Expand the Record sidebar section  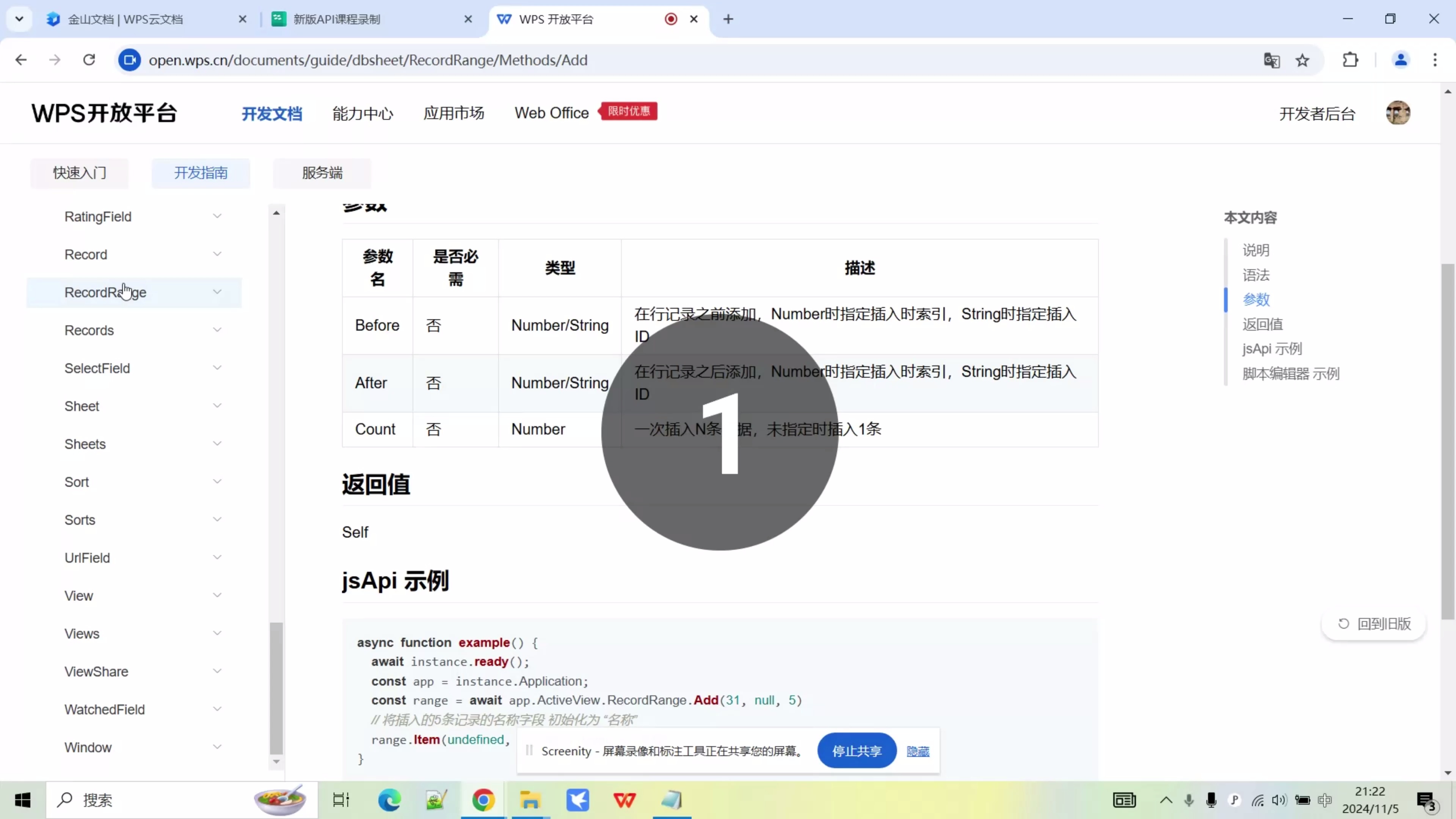pos(218,254)
